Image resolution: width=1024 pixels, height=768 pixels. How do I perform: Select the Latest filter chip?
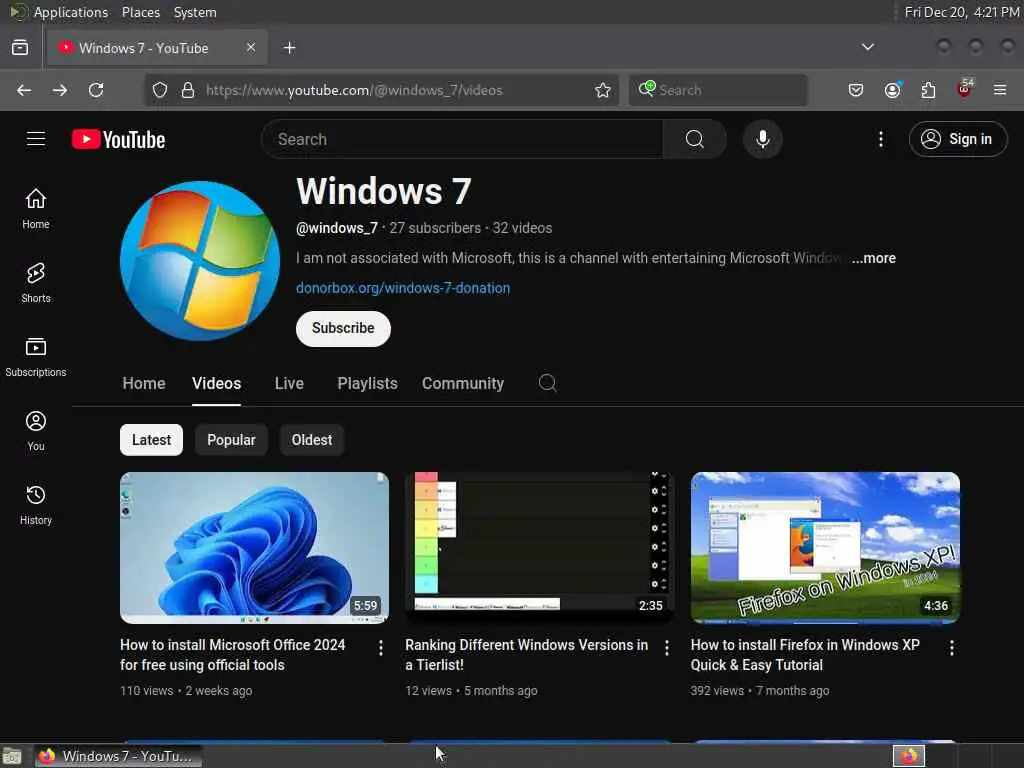click(x=152, y=440)
